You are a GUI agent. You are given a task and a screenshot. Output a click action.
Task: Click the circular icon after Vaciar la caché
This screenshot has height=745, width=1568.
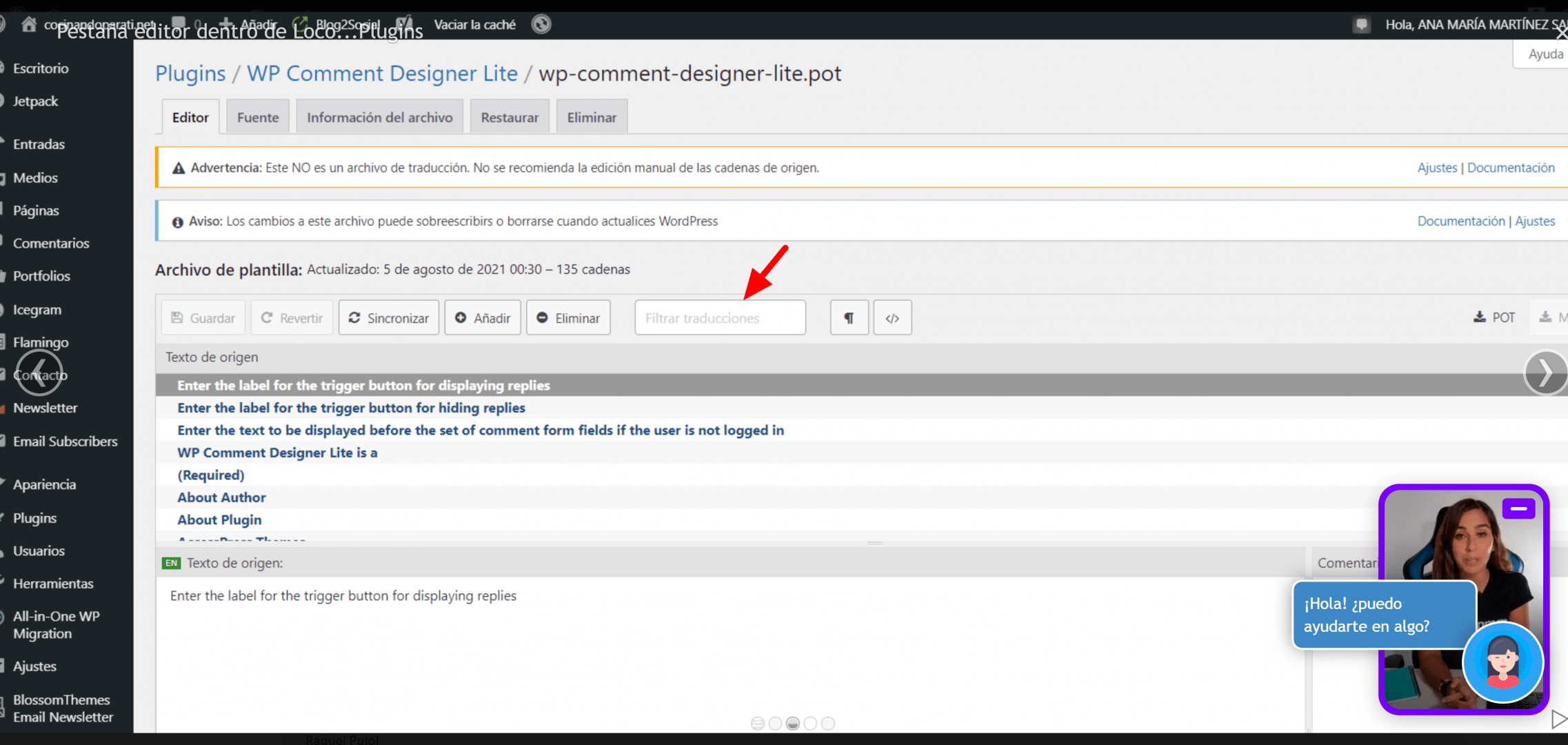(541, 24)
